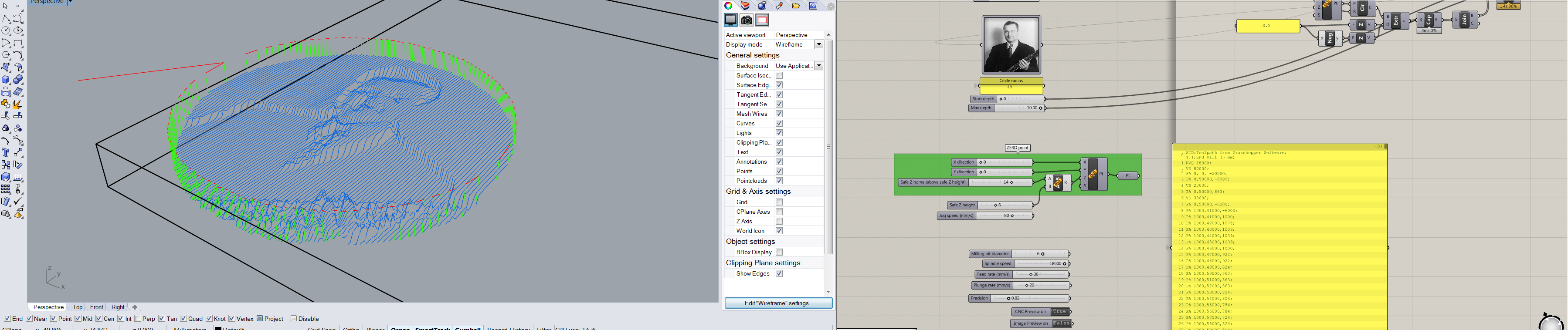Open the Libraries folder panel tab
Image resolution: width=1568 pixels, height=330 pixels.
[x=796, y=6]
